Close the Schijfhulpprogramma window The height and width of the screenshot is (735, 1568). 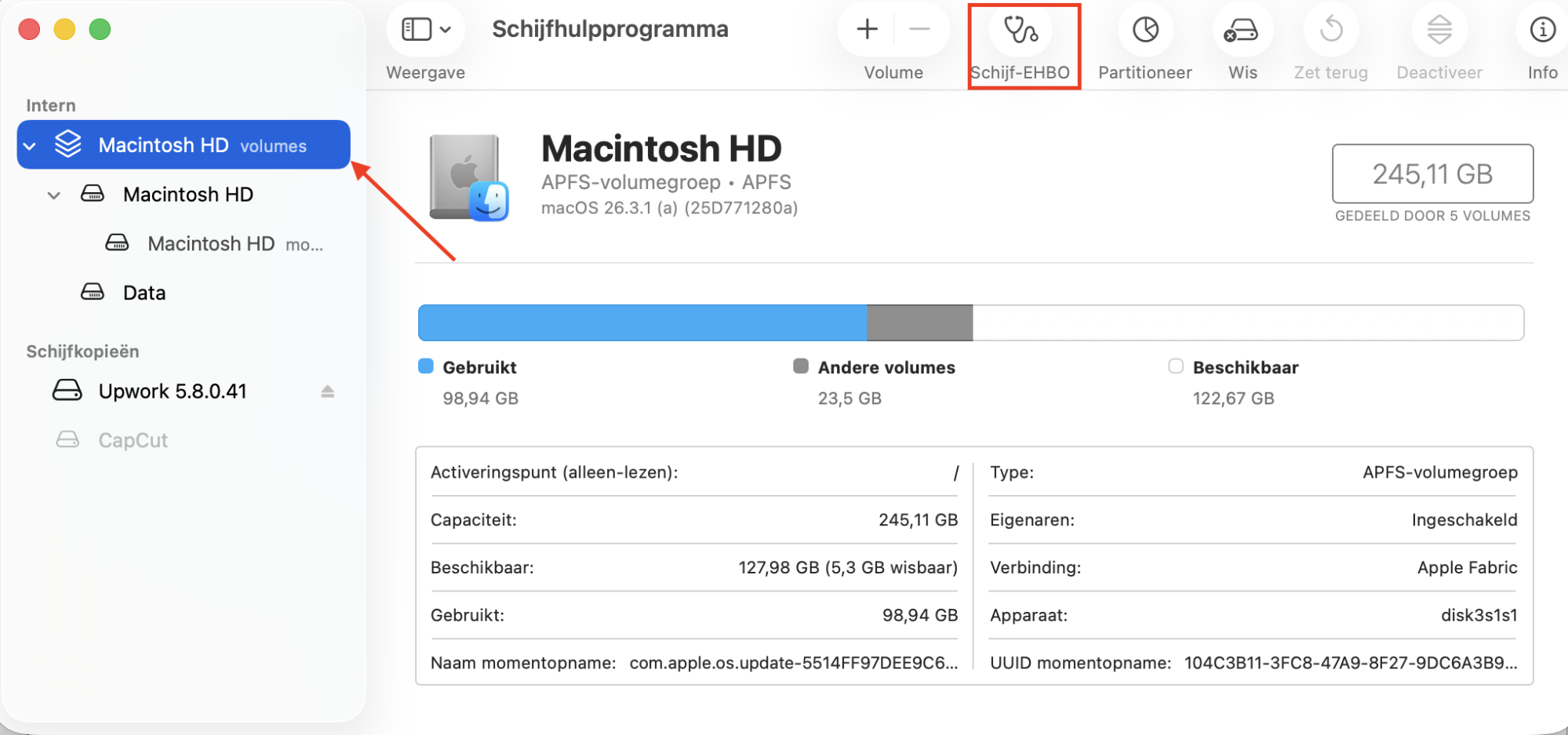[30, 30]
